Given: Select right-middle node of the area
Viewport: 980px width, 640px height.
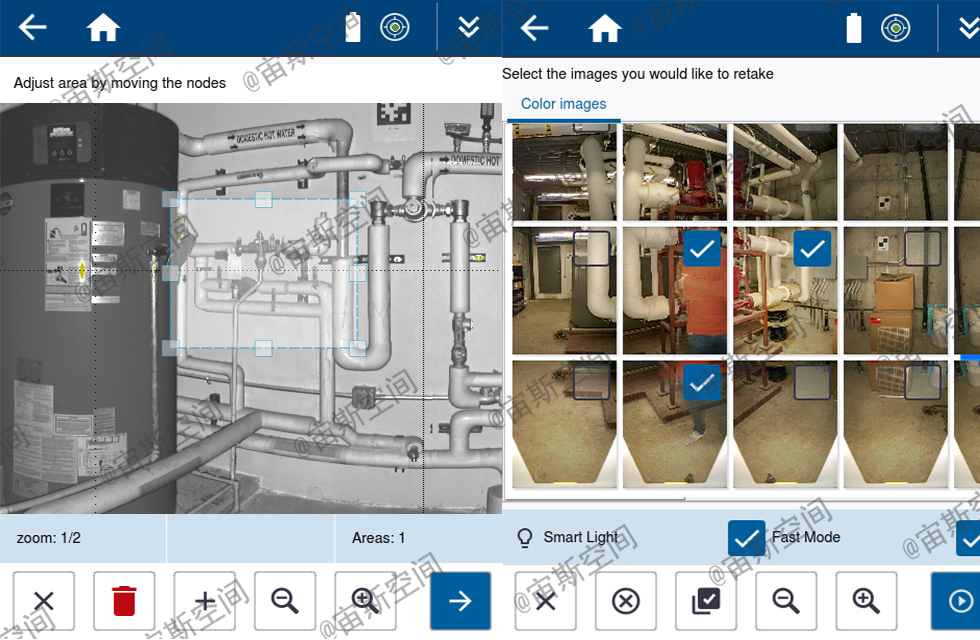Looking at the screenshot, I should 358,273.
